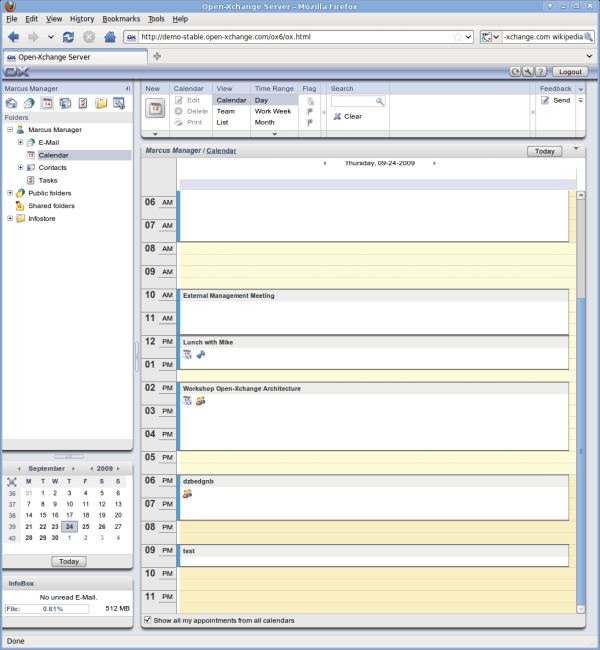The width and height of the screenshot is (600, 650).
Task: Click participants icon in Workshop Open-Xchange Architecture
Action: click(x=200, y=401)
